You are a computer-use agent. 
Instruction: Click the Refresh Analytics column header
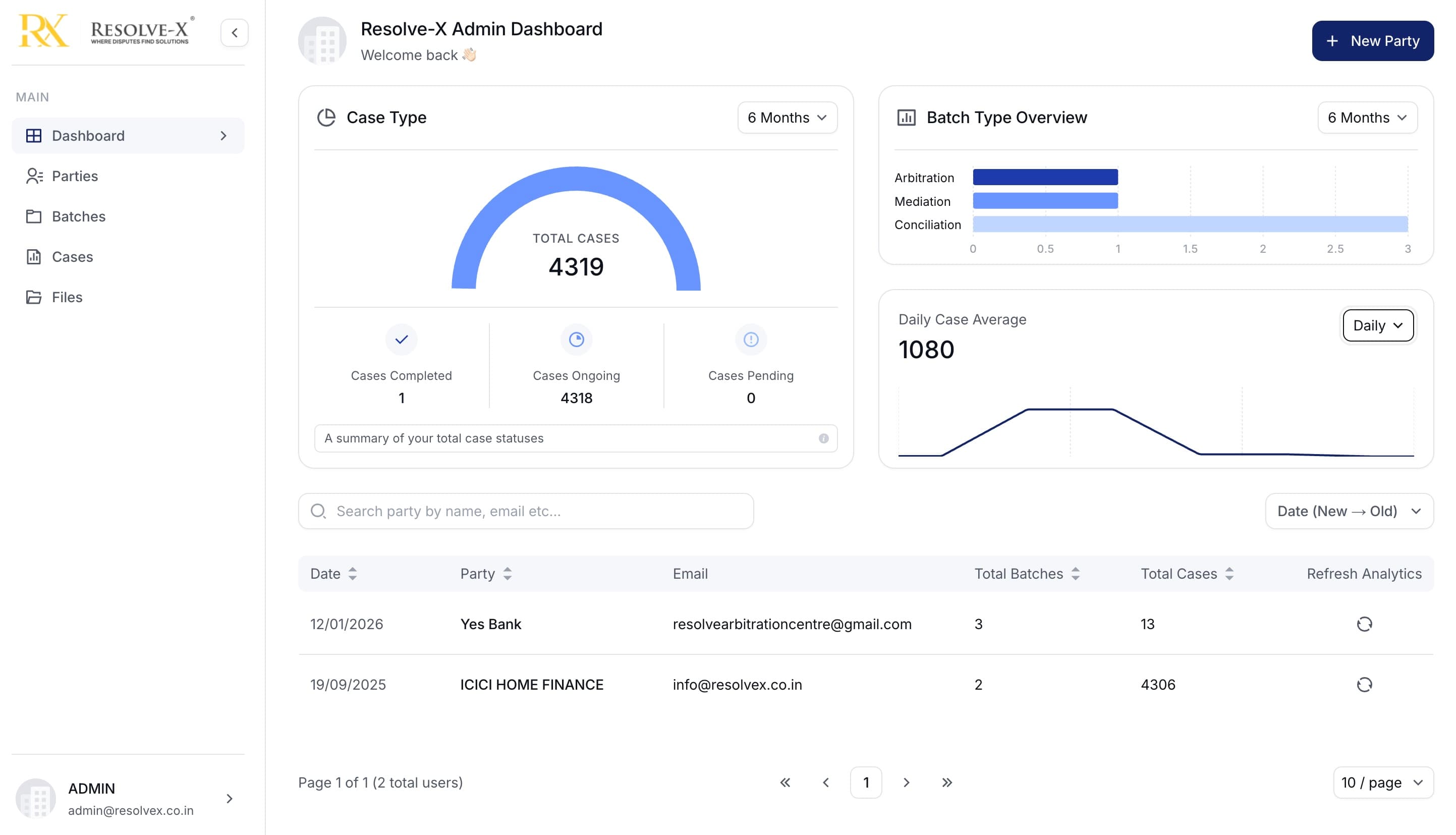tap(1364, 574)
